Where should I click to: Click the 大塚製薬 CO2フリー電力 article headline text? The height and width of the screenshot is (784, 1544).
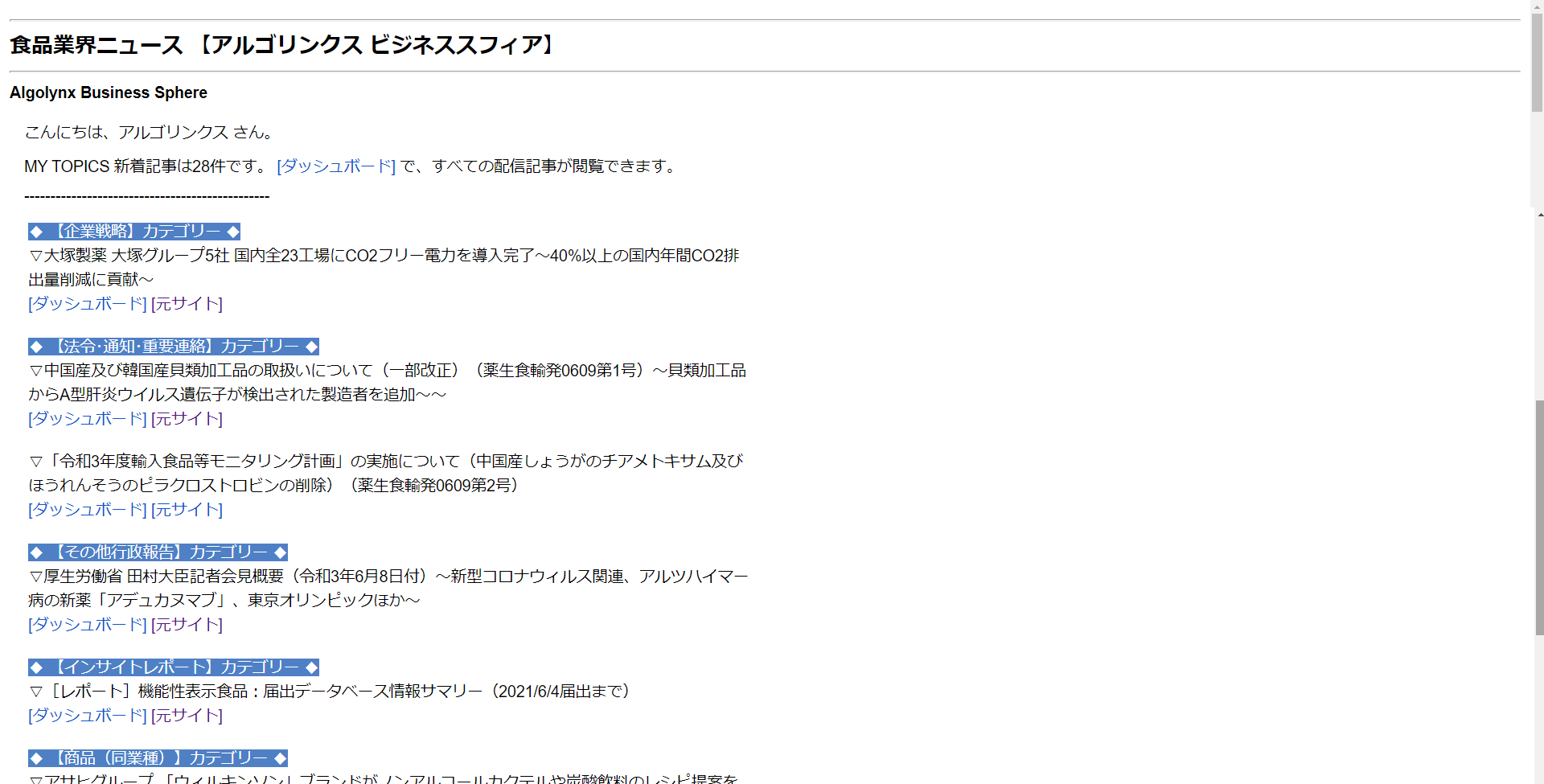tap(384, 256)
